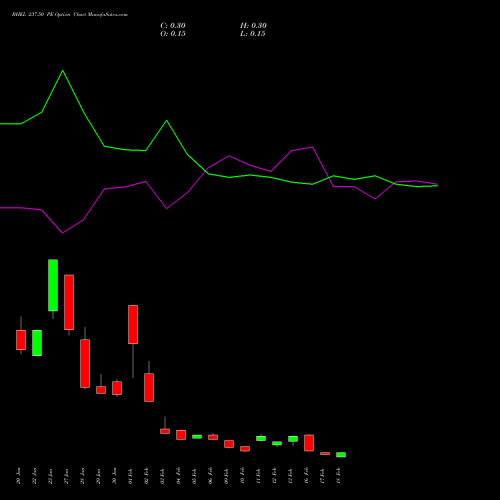Click the 30 Jan date label

pos(115,476)
